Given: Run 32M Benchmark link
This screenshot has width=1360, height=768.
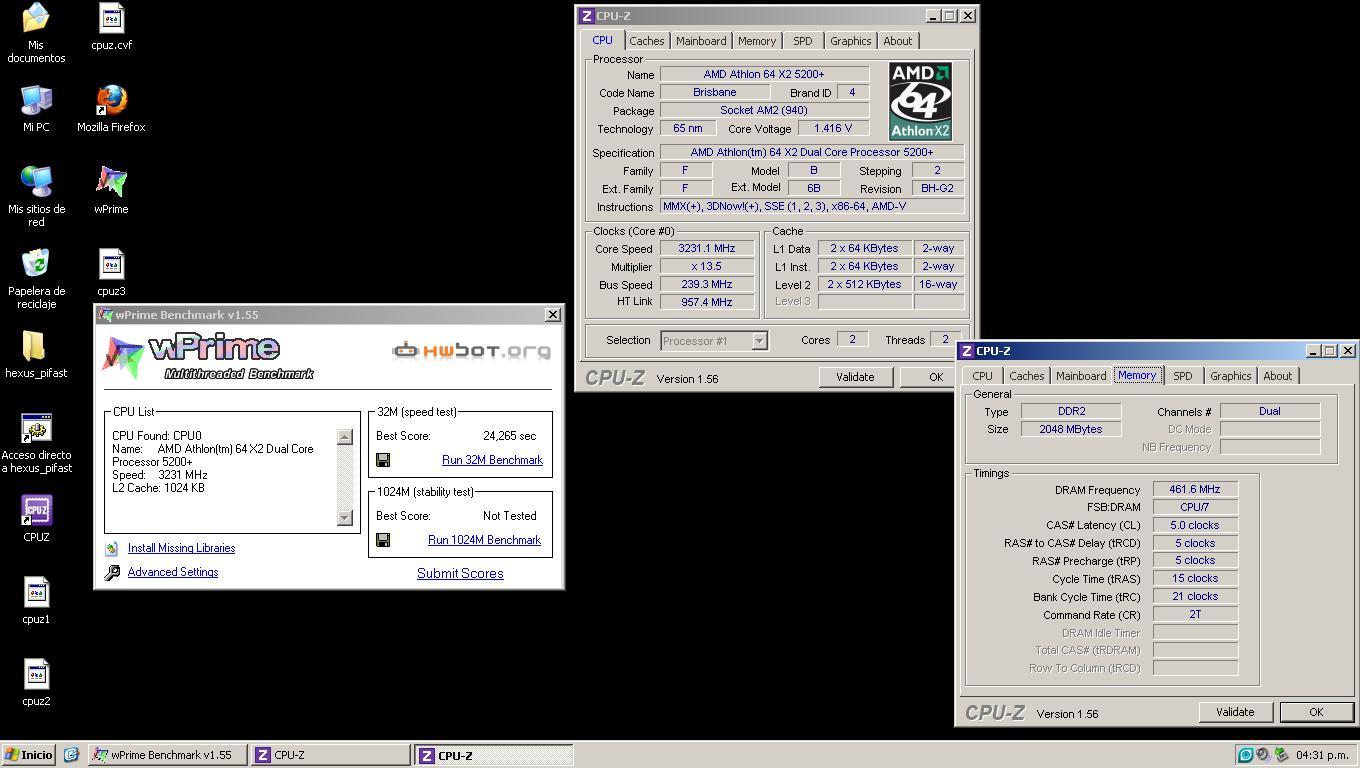Looking at the screenshot, I should (x=492, y=460).
